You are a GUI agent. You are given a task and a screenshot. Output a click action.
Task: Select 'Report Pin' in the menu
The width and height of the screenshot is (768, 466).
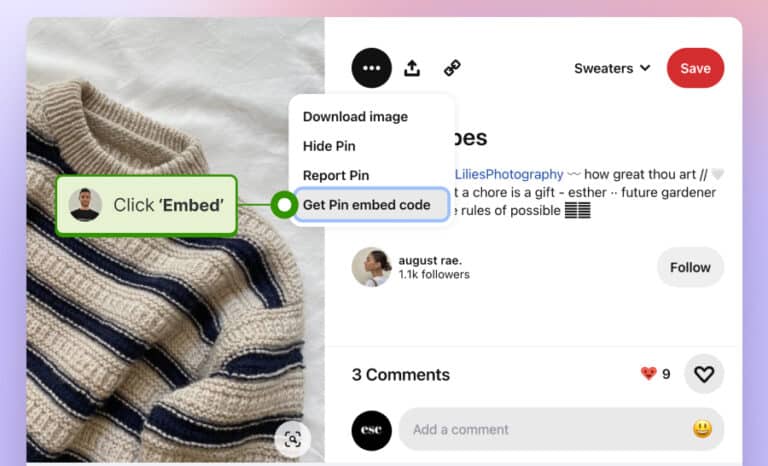(x=336, y=175)
